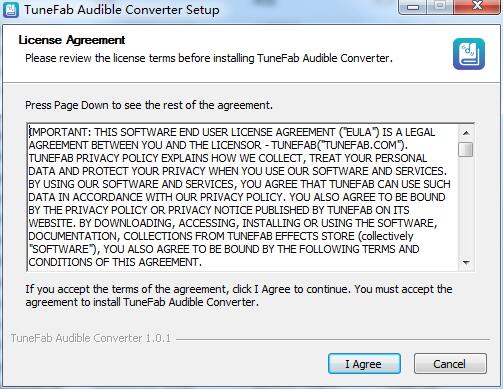Screen dimensions: 503x389
Task: Minimize the setup window
Action: pos(413,7)
